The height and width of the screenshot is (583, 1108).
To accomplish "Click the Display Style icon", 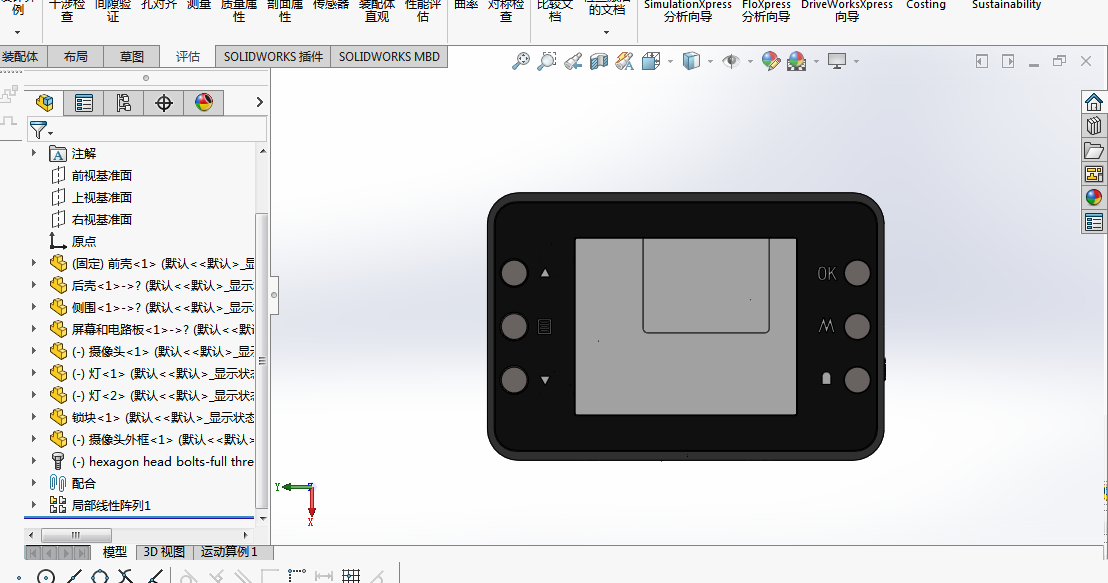I will (x=691, y=61).
